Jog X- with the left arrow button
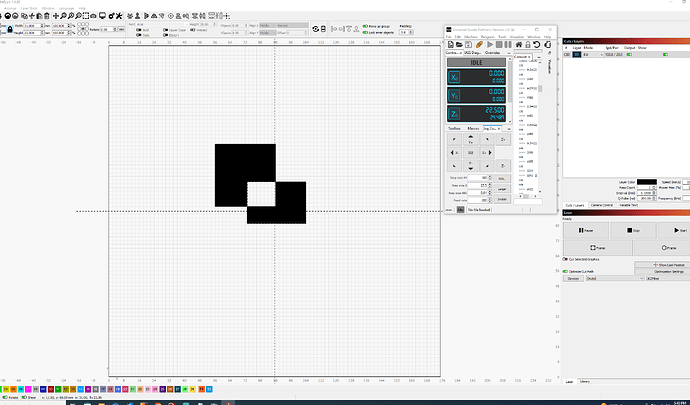 pyautogui.click(x=455, y=152)
